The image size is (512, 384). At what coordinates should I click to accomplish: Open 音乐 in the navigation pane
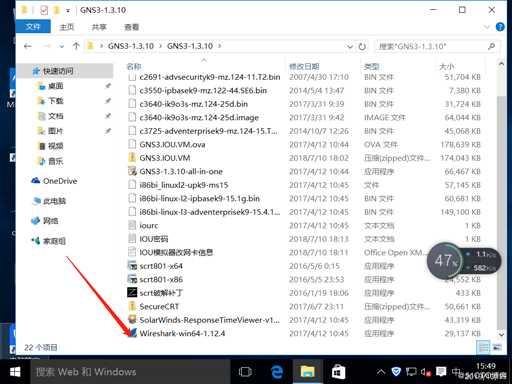[55, 161]
